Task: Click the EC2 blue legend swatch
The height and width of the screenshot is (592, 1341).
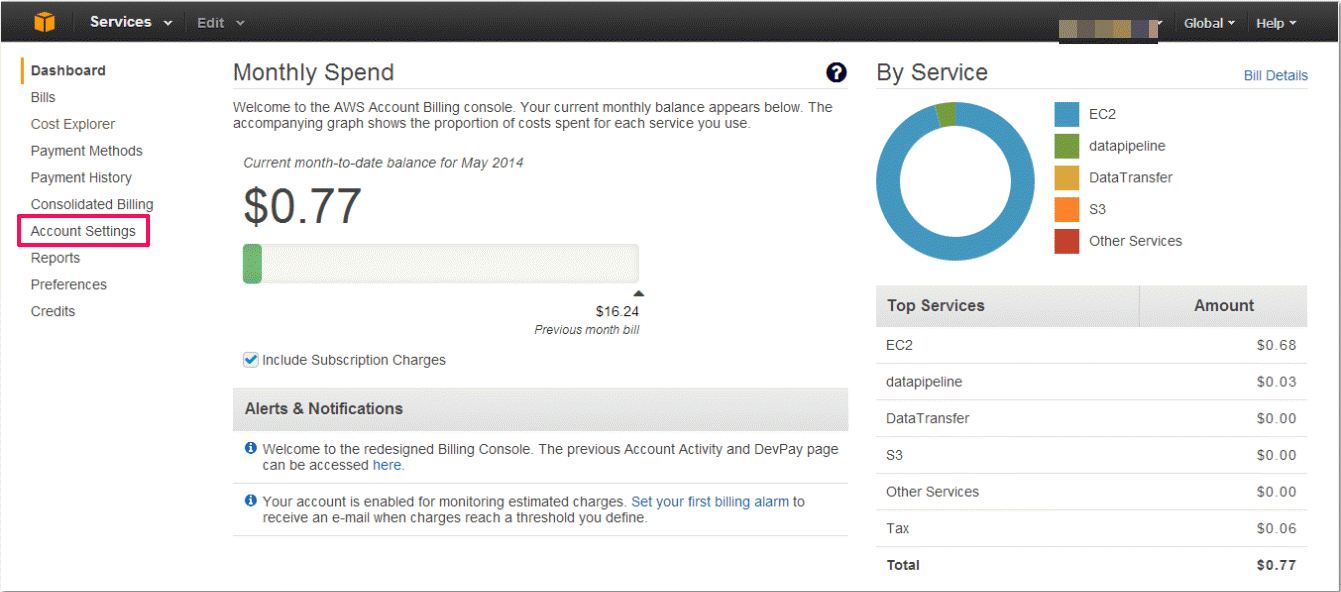Action: [1067, 114]
